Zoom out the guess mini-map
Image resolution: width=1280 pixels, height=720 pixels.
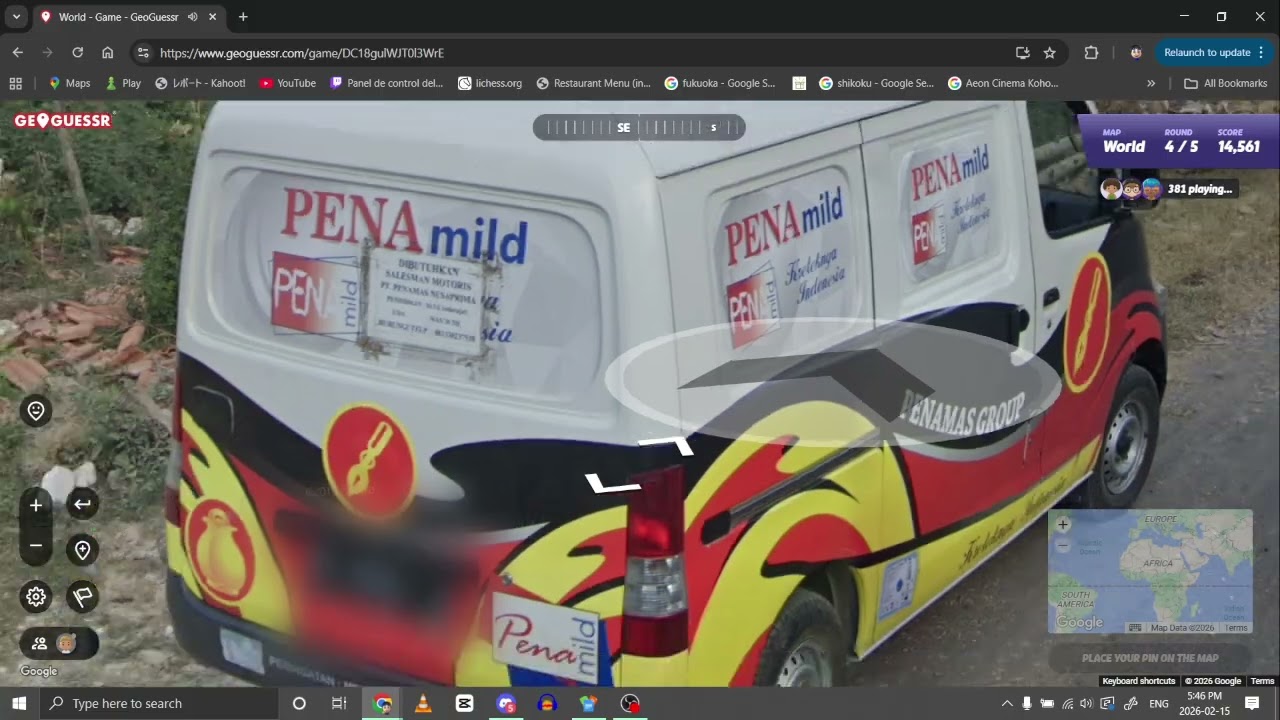[x=1063, y=546]
